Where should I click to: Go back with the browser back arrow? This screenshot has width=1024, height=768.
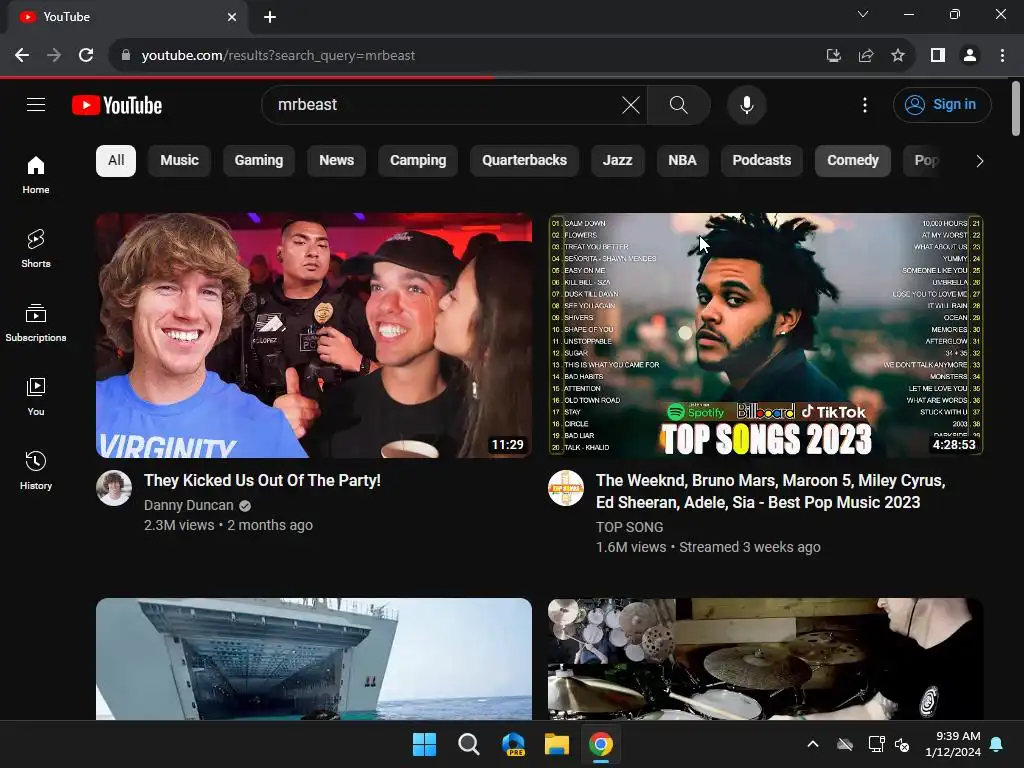click(x=22, y=56)
